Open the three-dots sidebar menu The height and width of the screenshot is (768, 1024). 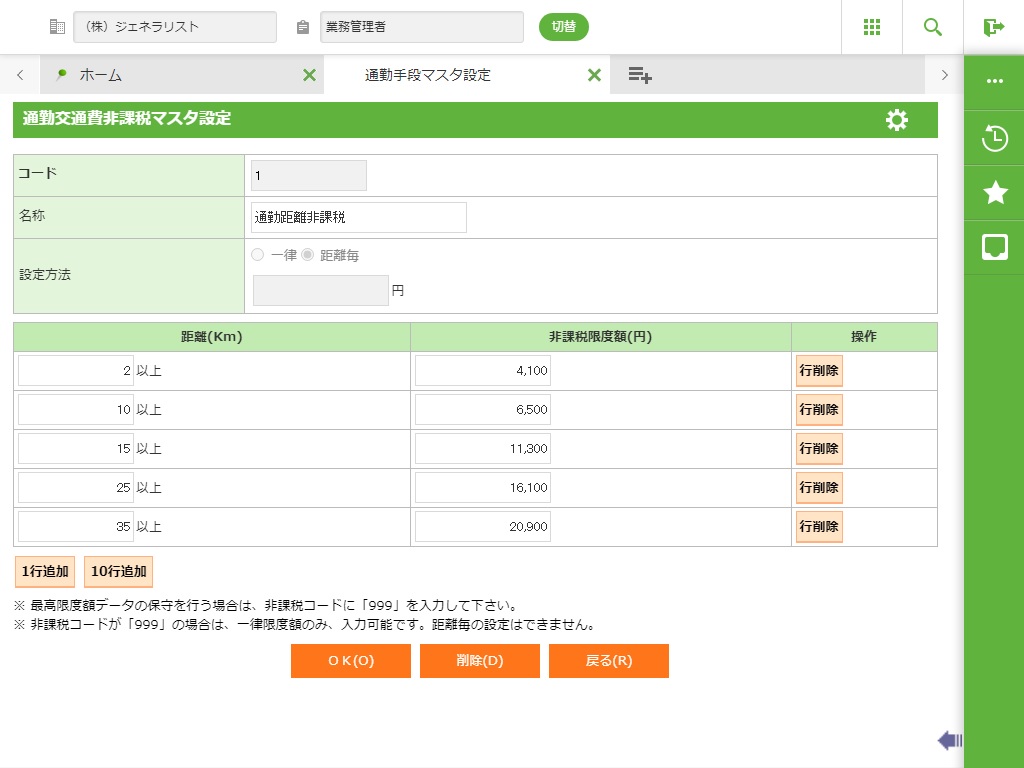click(994, 81)
